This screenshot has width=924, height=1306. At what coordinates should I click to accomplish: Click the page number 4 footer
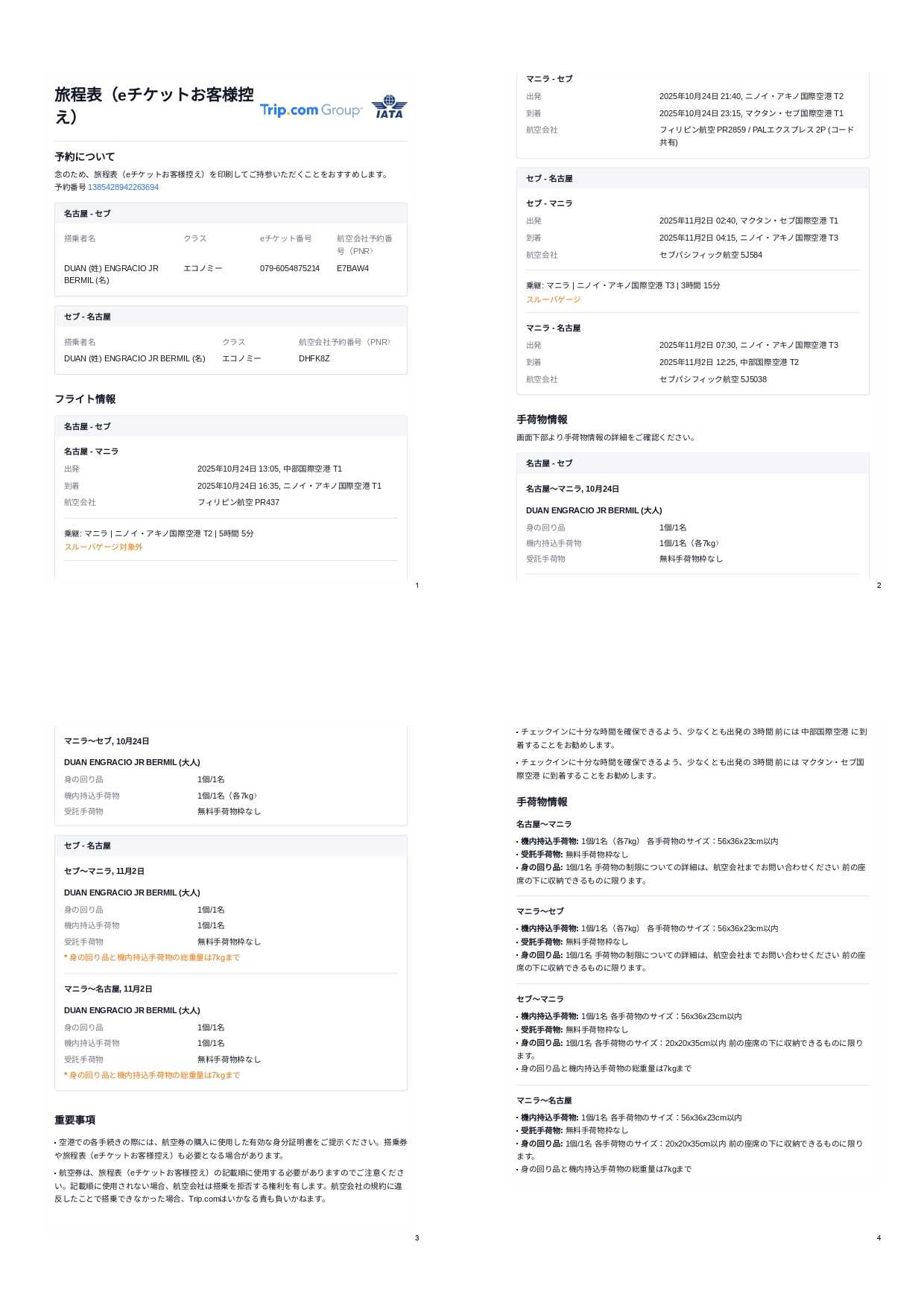879,1238
